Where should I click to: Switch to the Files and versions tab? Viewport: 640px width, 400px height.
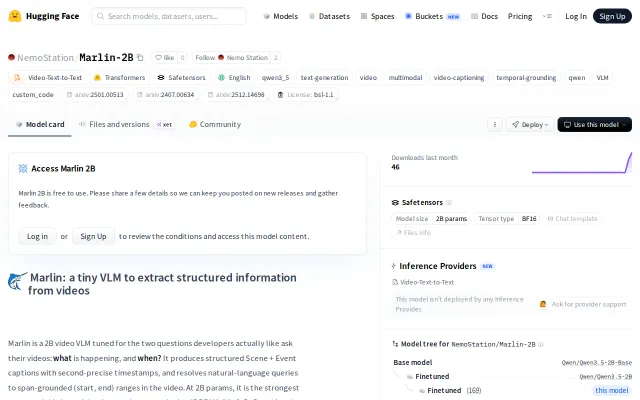[126, 124]
